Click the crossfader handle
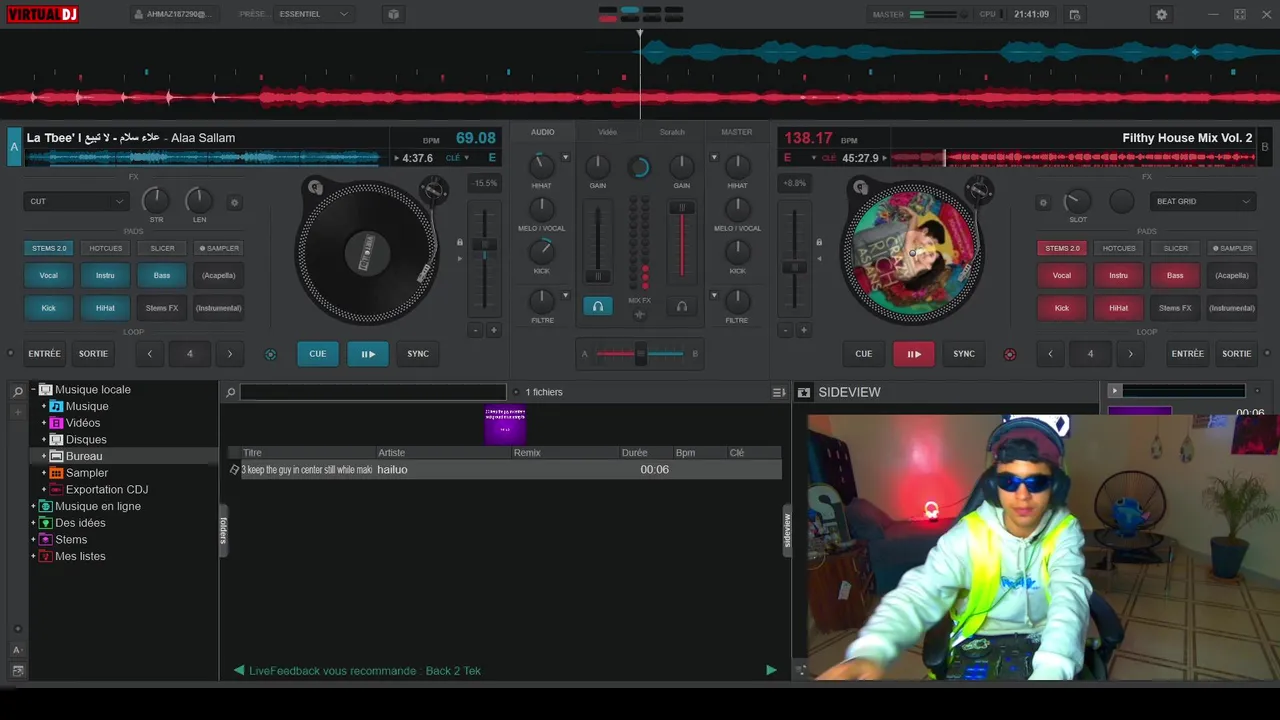This screenshot has width=1280, height=720. tap(640, 353)
